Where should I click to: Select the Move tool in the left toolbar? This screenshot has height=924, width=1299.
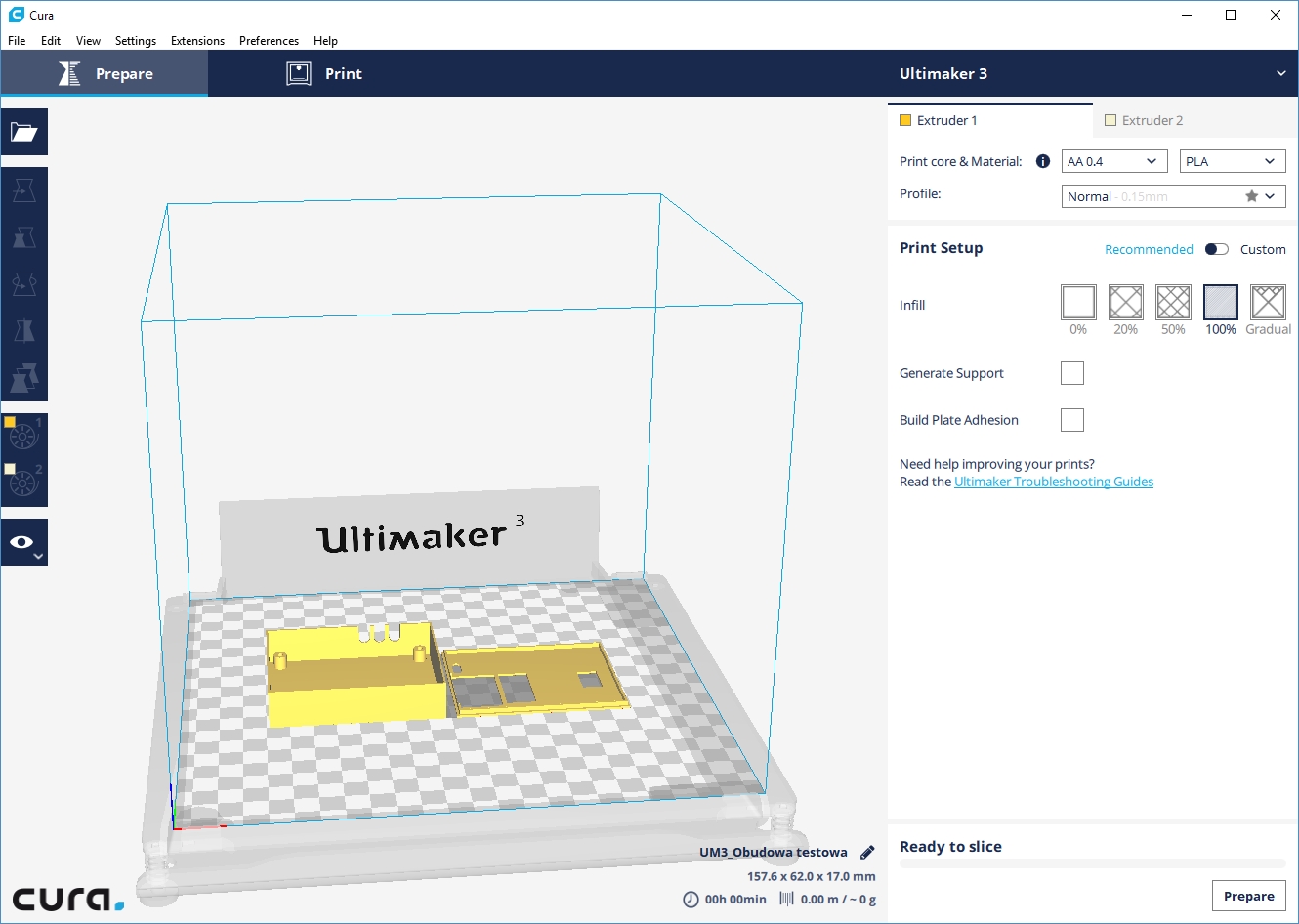coord(24,190)
